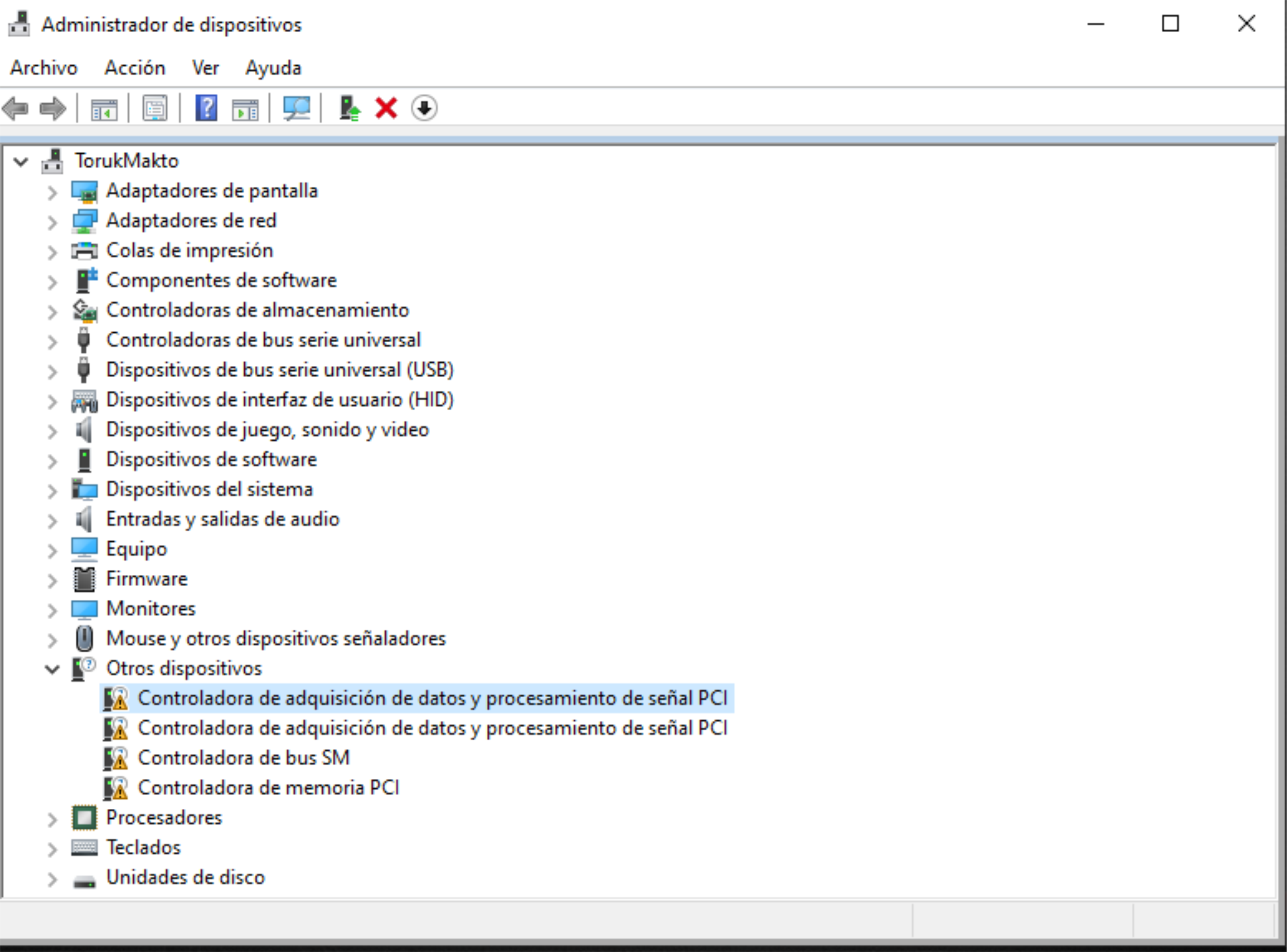This screenshot has height=952, width=1287.
Task: Expand Unidades de disco category
Action: tap(52, 879)
